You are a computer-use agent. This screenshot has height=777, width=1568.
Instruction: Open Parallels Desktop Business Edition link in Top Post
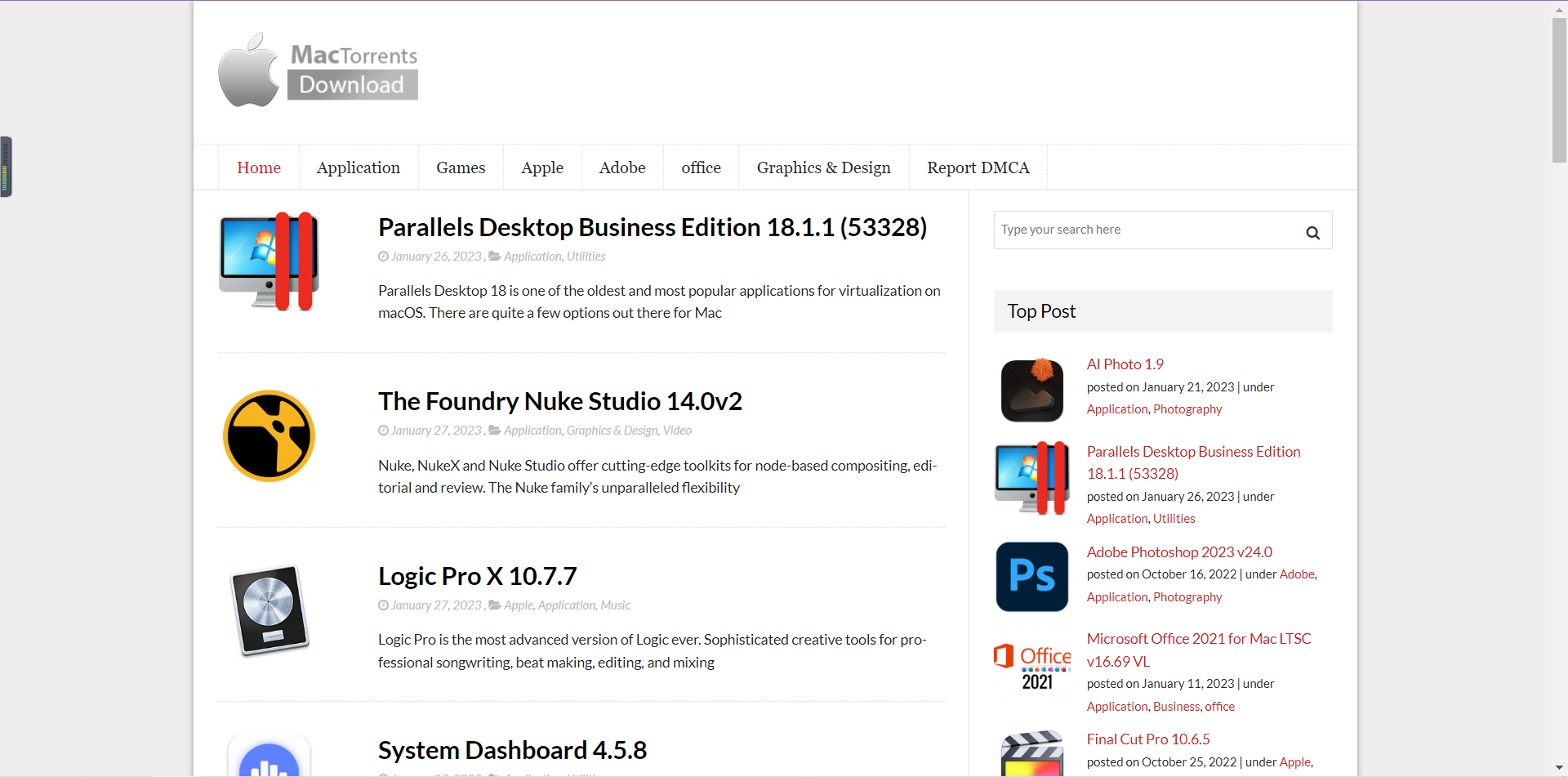tap(1193, 462)
